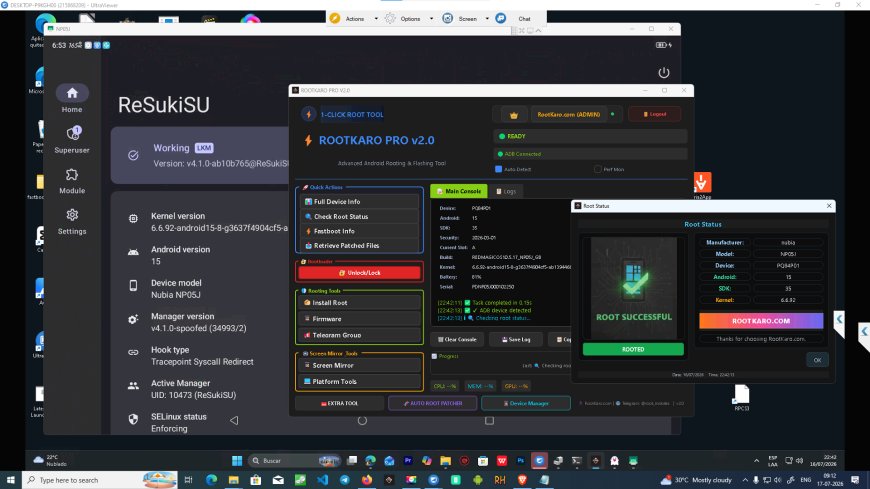This screenshot has height=489, width=870.
Task: Click local 'Type here to search' box
Action: (100, 480)
